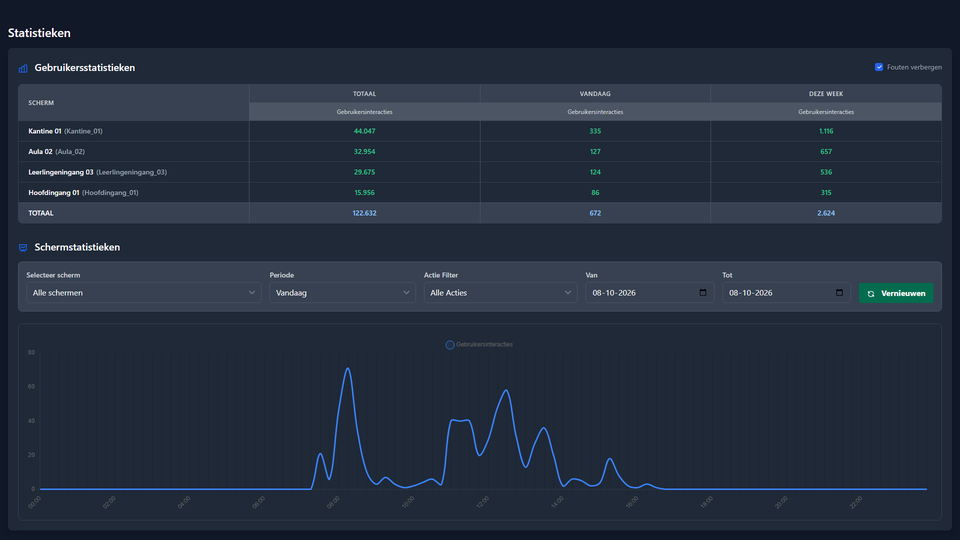Click the VANDAAG column header
This screenshot has width=960, height=540.
[595, 94]
